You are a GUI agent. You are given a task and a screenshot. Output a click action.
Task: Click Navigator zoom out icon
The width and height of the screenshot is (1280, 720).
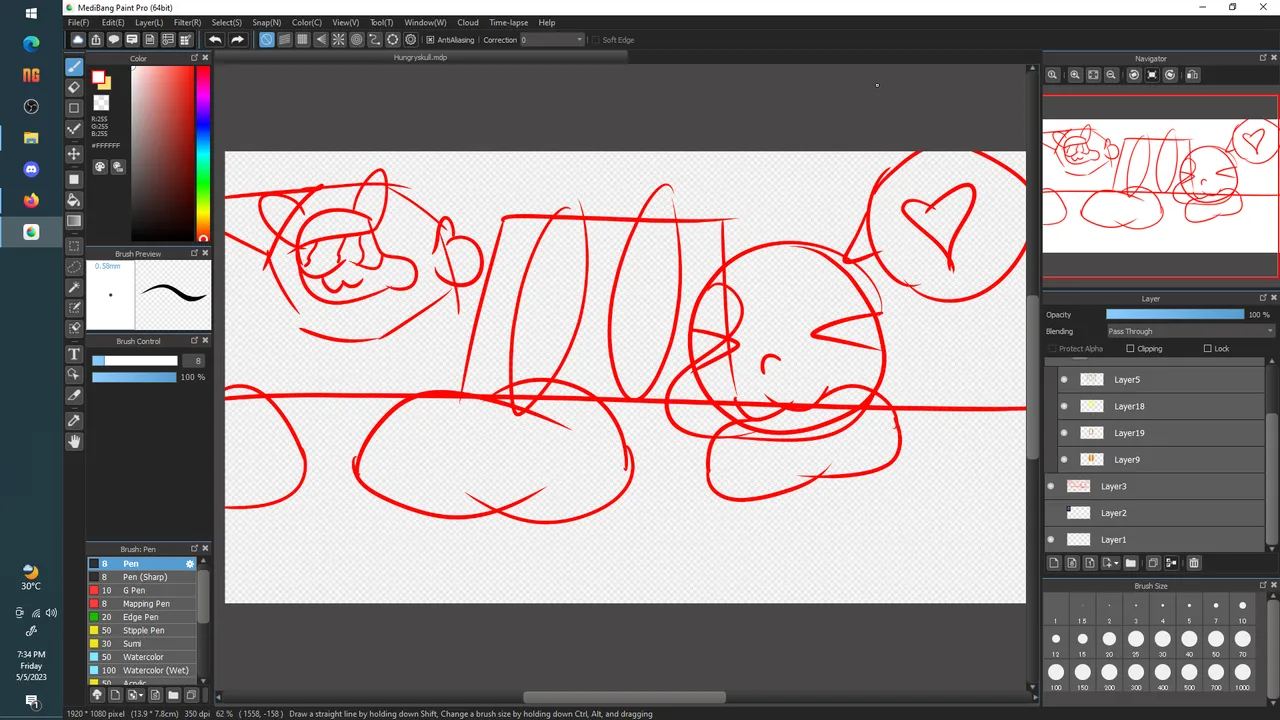(x=1111, y=75)
